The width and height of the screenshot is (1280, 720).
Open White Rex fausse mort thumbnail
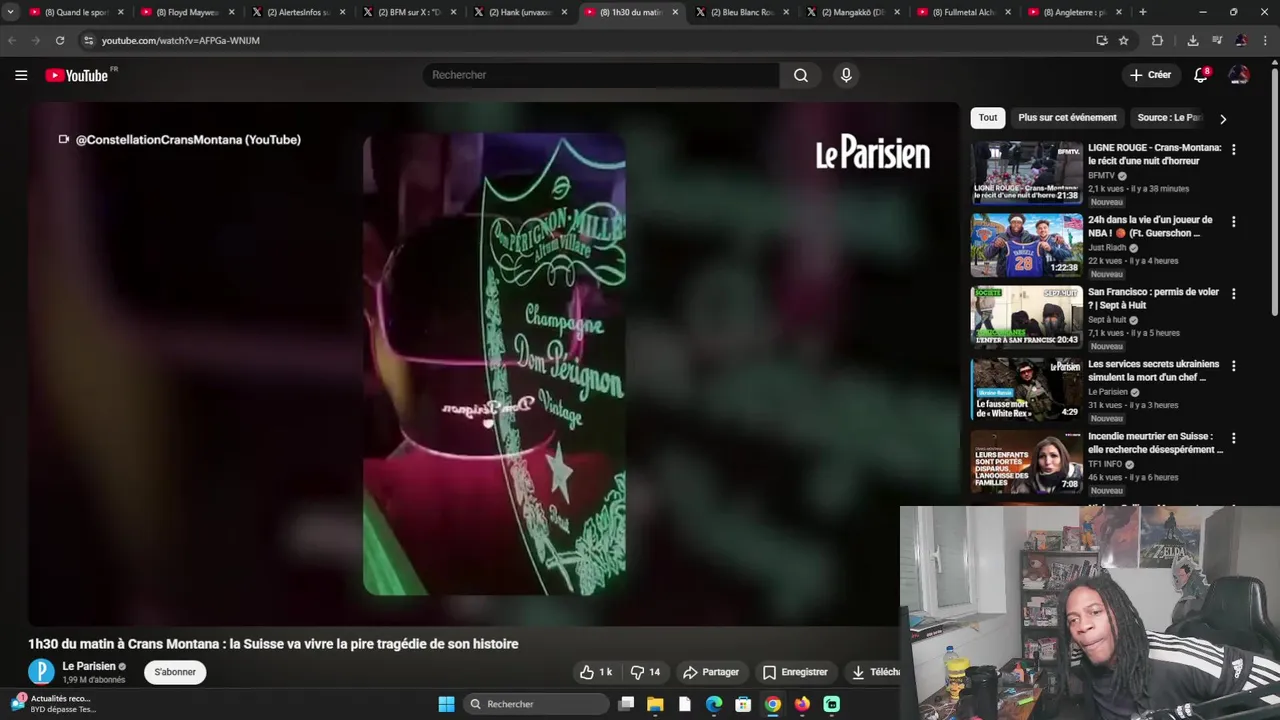[1027, 388]
